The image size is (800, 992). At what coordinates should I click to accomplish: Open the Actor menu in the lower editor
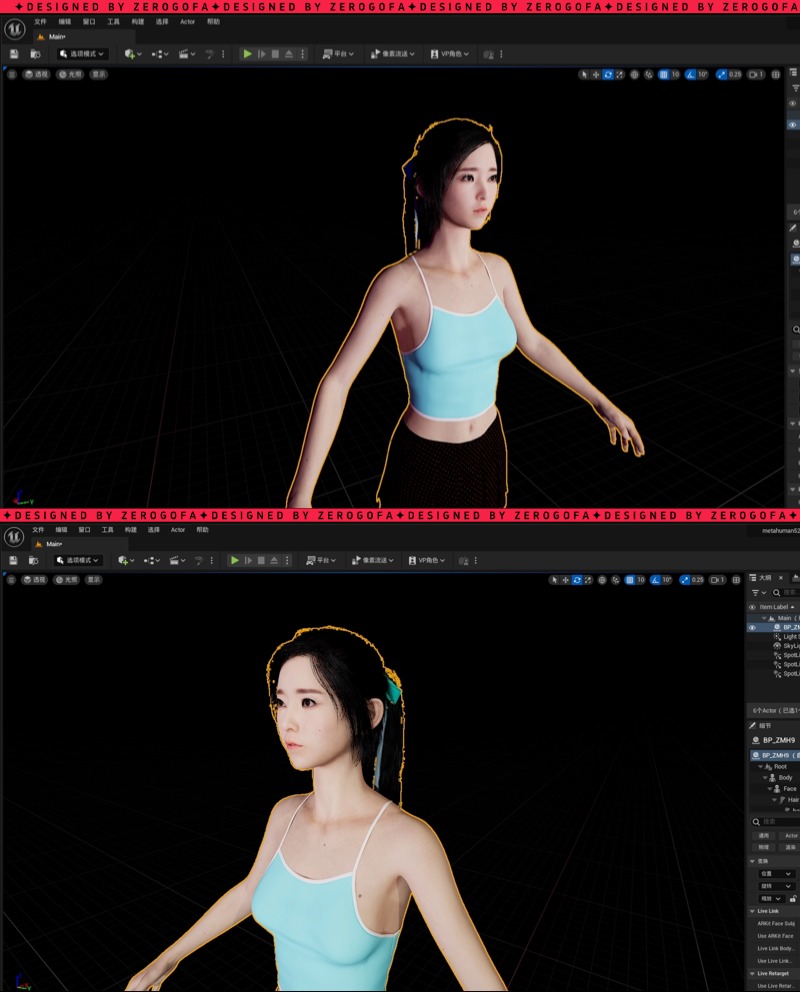178,530
